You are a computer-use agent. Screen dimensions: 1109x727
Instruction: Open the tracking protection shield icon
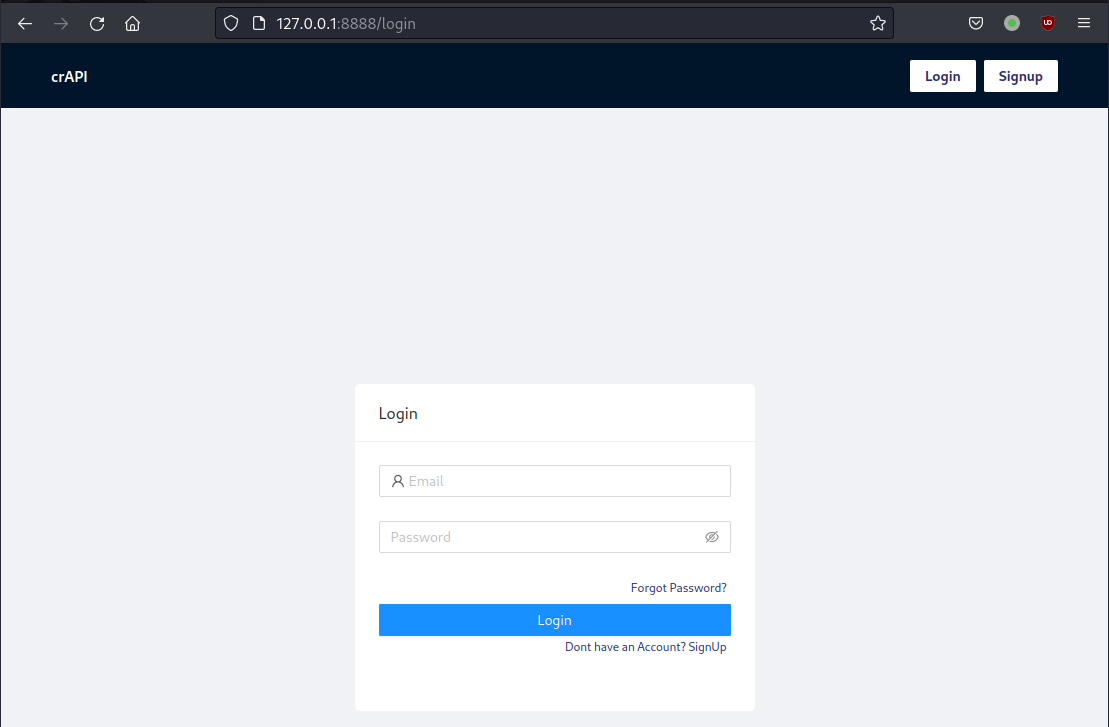click(231, 24)
